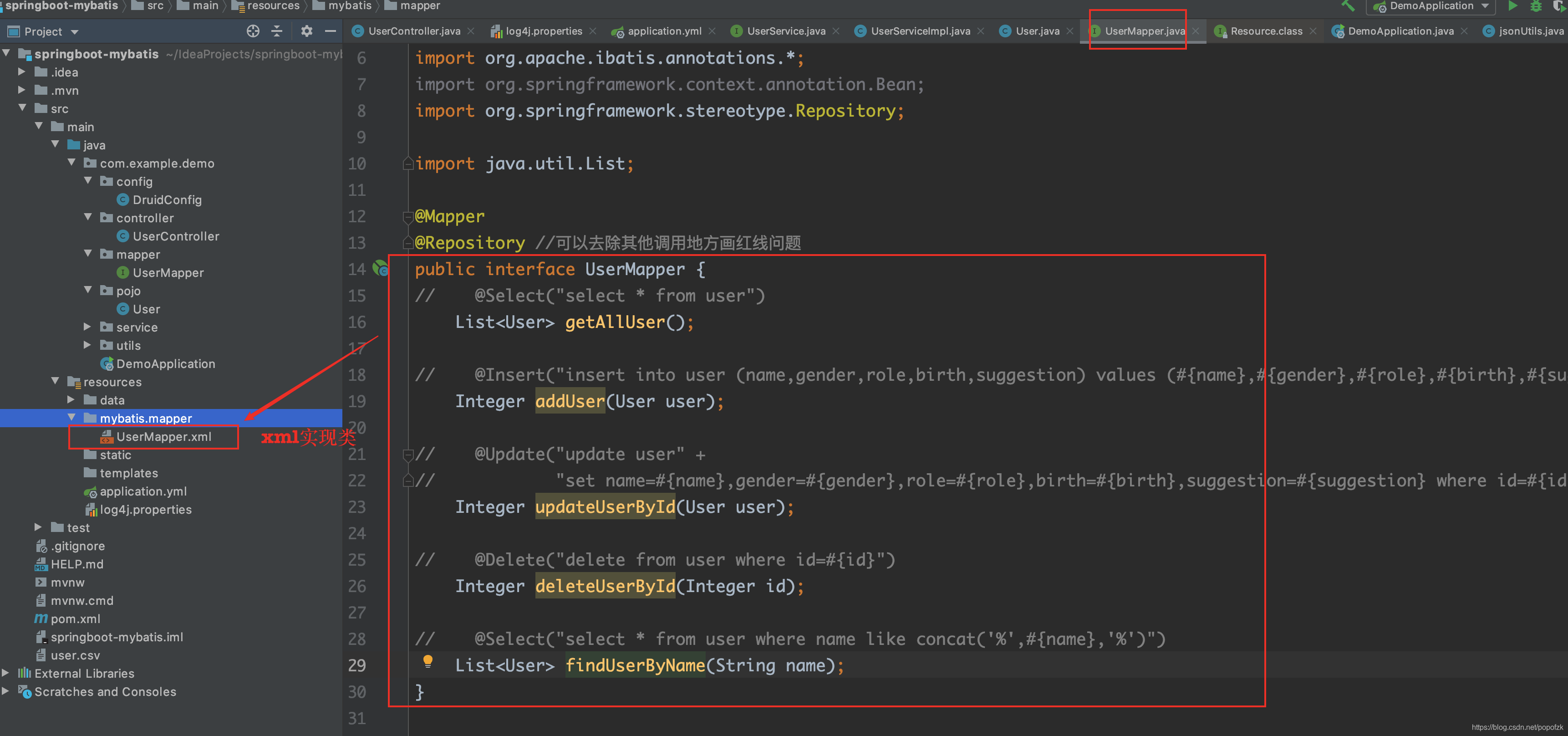Screen dimensions: 1568x736
Task: Expand External Libraries
Action: pos(5,673)
